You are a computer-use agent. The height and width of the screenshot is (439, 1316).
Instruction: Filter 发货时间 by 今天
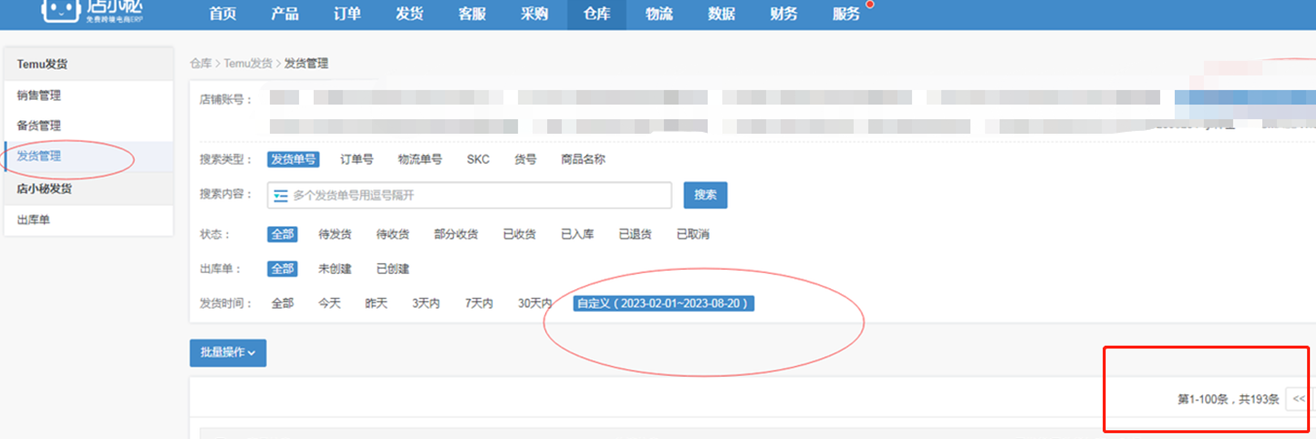click(329, 303)
